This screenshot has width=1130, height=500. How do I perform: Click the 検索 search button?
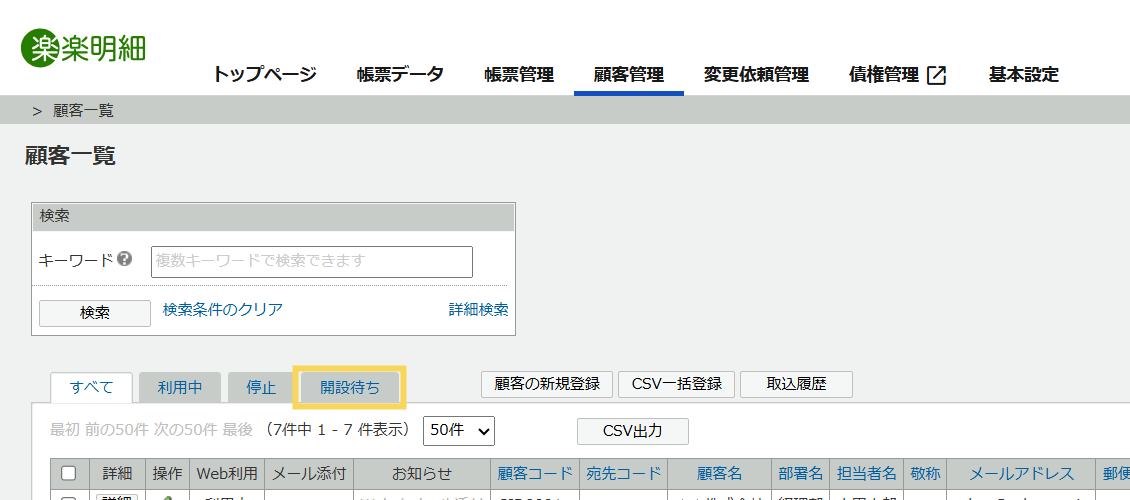[x=95, y=313]
